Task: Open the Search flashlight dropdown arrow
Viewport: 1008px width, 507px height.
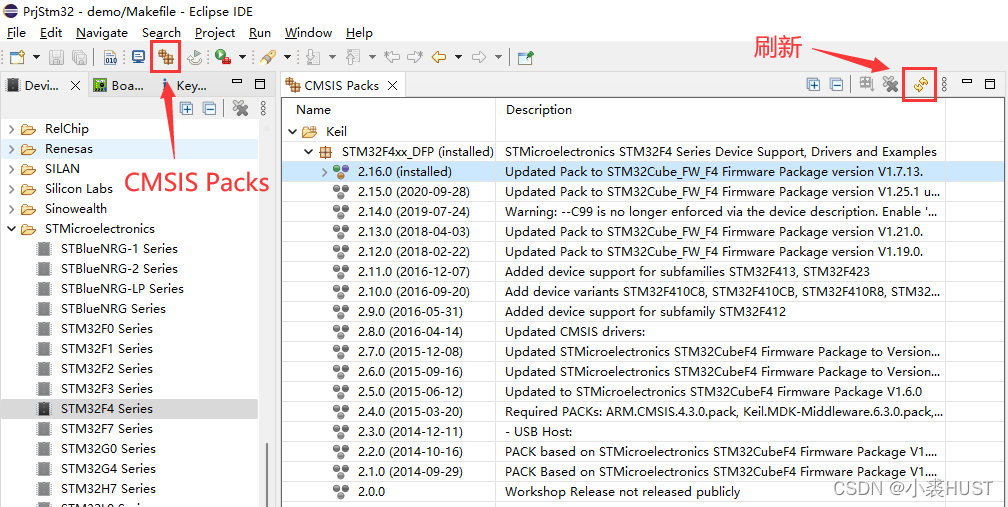Action: pos(287,57)
